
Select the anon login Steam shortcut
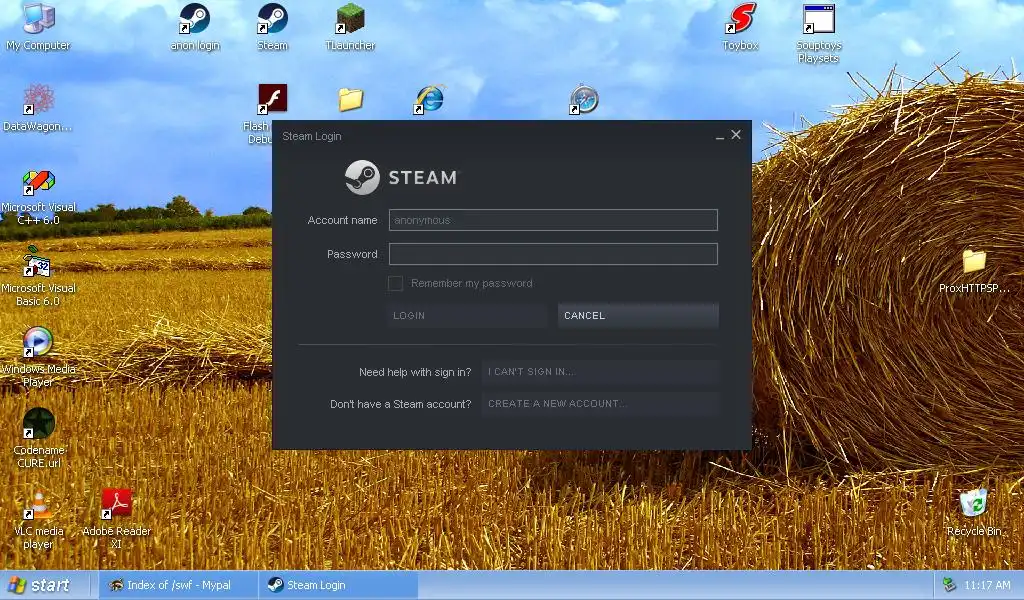pyautogui.click(x=195, y=18)
